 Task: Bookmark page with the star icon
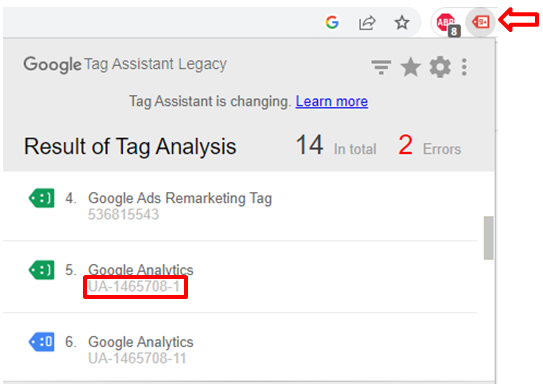click(x=402, y=23)
